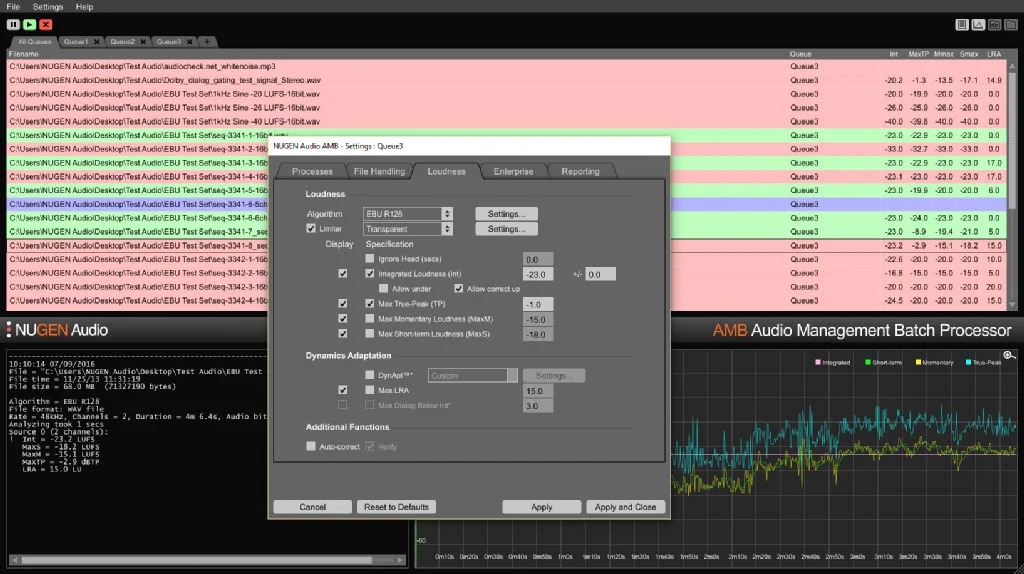
Task: Click the Short-term legend marker in graph
Action: 868,362
